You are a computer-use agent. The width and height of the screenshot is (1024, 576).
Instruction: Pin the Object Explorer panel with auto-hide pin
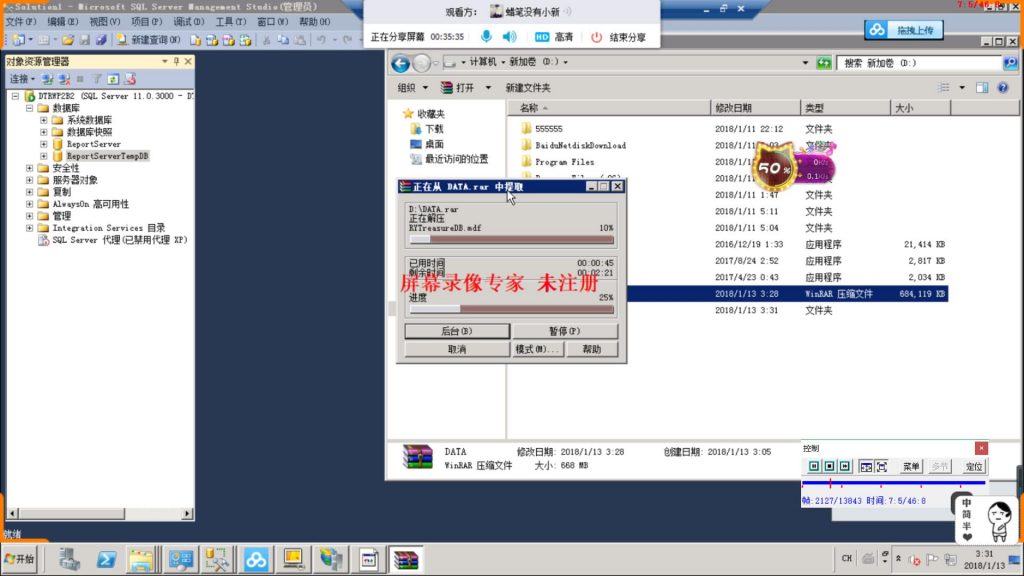pyautogui.click(x=176, y=61)
